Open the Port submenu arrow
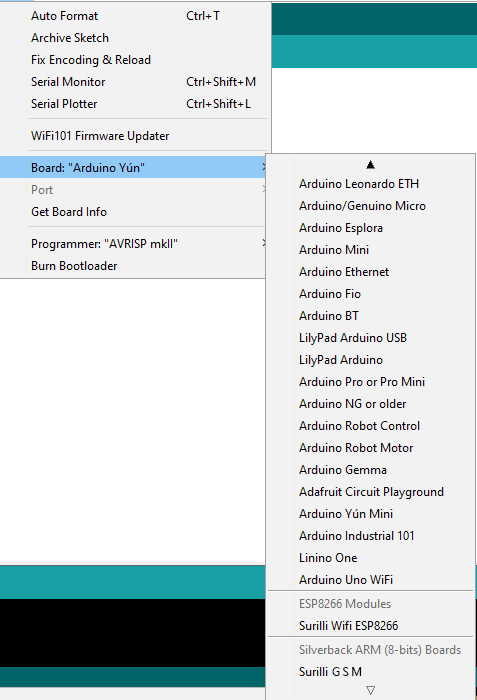 coord(264,189)
